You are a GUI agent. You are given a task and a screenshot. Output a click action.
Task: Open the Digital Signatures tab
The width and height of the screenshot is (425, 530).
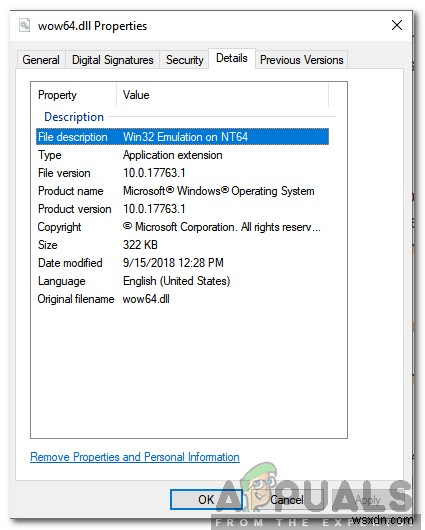tap(113, 60)
